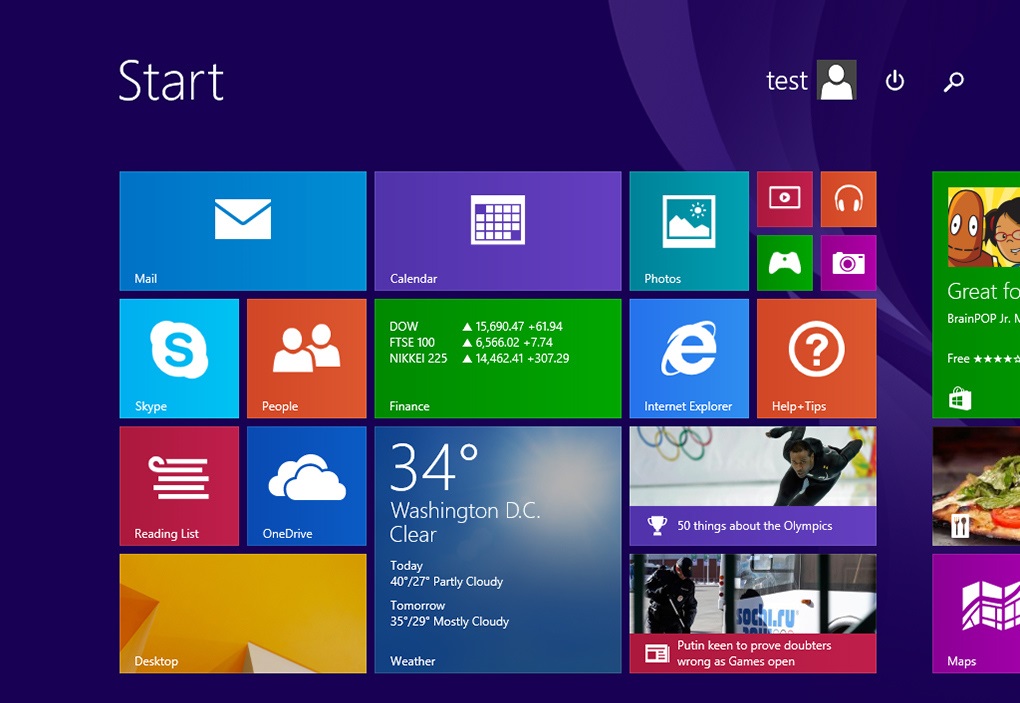Viewport: 1020px width, 703px height.
Task: Open the Help+Tips tile
Action: pos(816,358)
